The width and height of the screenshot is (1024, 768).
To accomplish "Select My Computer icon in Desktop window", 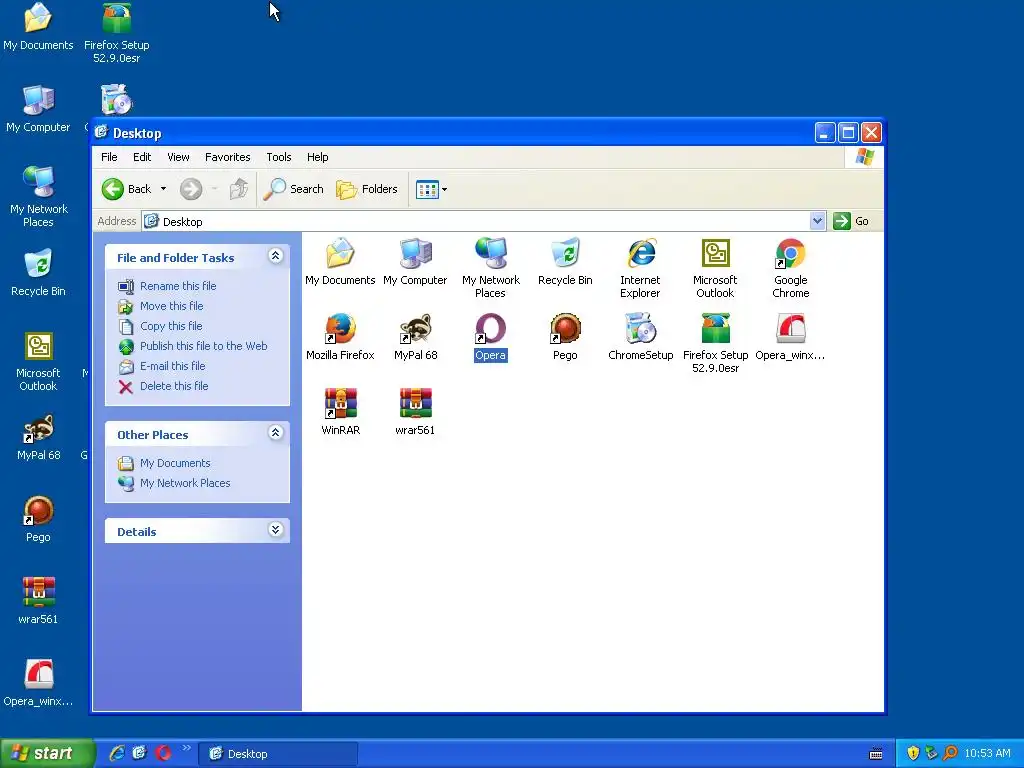I will point(415,262).
